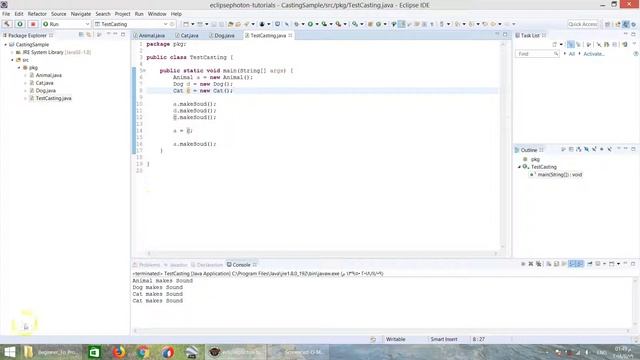Toggle Link with Editor in Package Explorer
Viewport: 640px width, 360px height.
(89, 35)
